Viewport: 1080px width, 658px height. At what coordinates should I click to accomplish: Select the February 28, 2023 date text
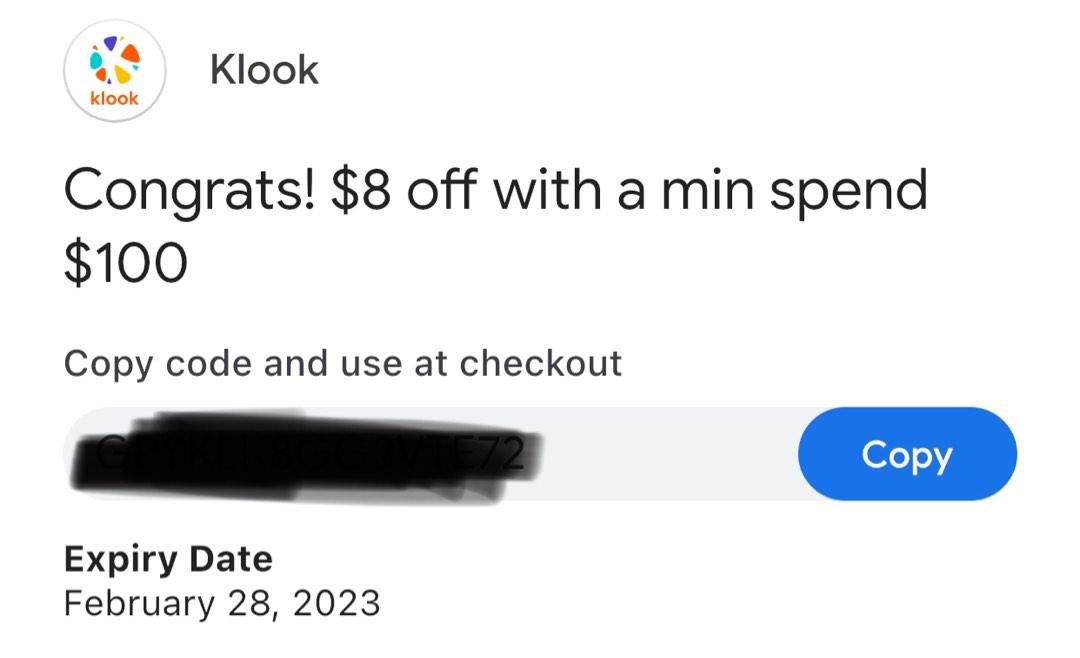tap(222, 603)
